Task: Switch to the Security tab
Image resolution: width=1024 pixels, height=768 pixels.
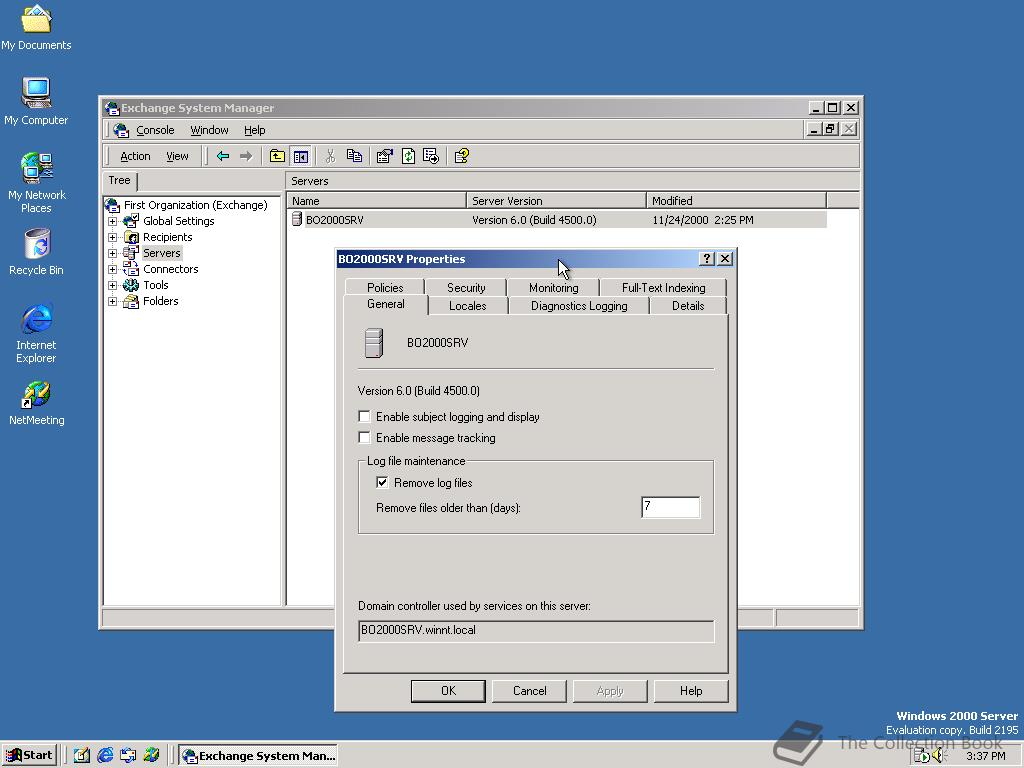Action: 466,287
